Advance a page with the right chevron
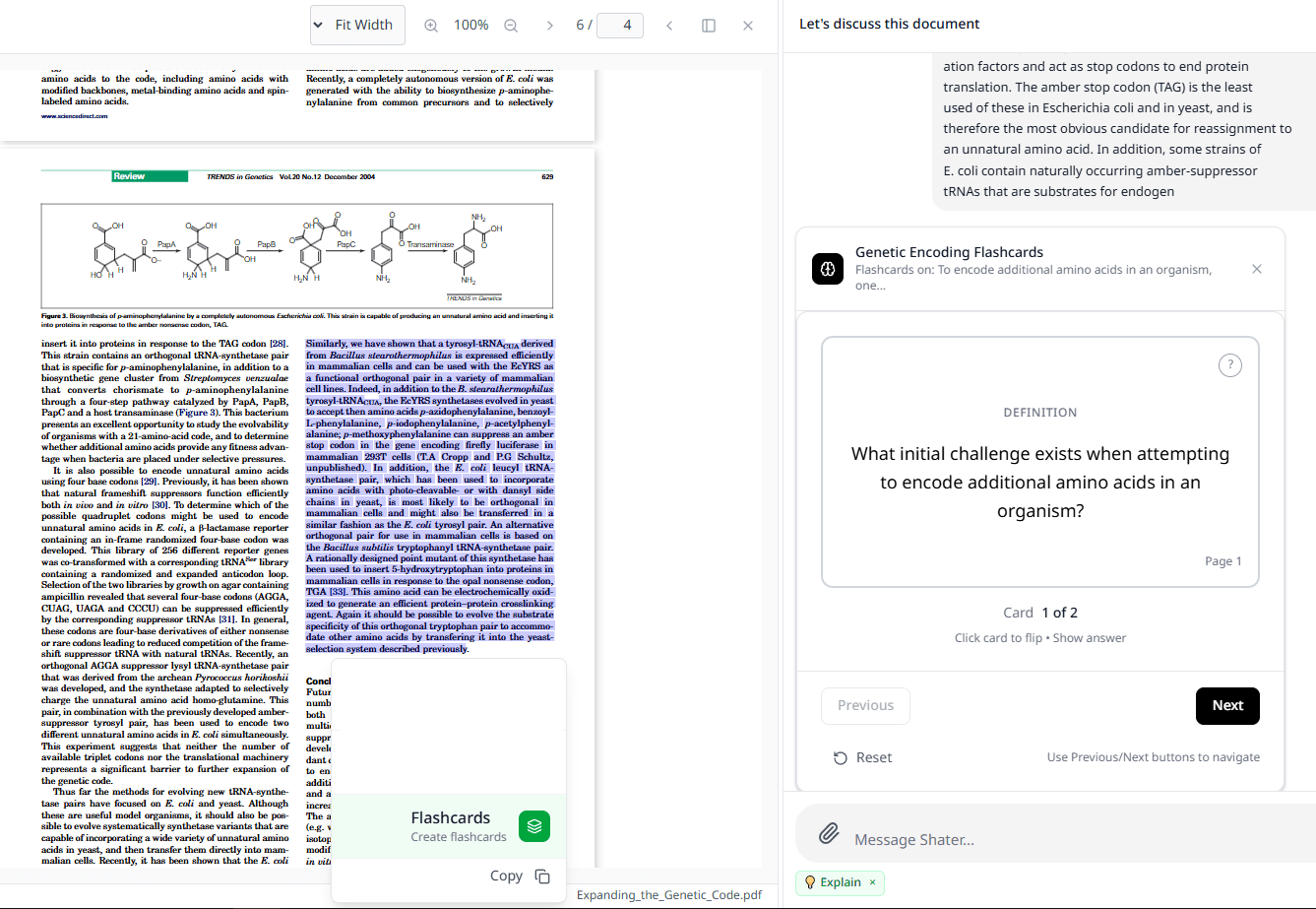The width and height of the screenshot is (1316, 909). click(549, 26)
